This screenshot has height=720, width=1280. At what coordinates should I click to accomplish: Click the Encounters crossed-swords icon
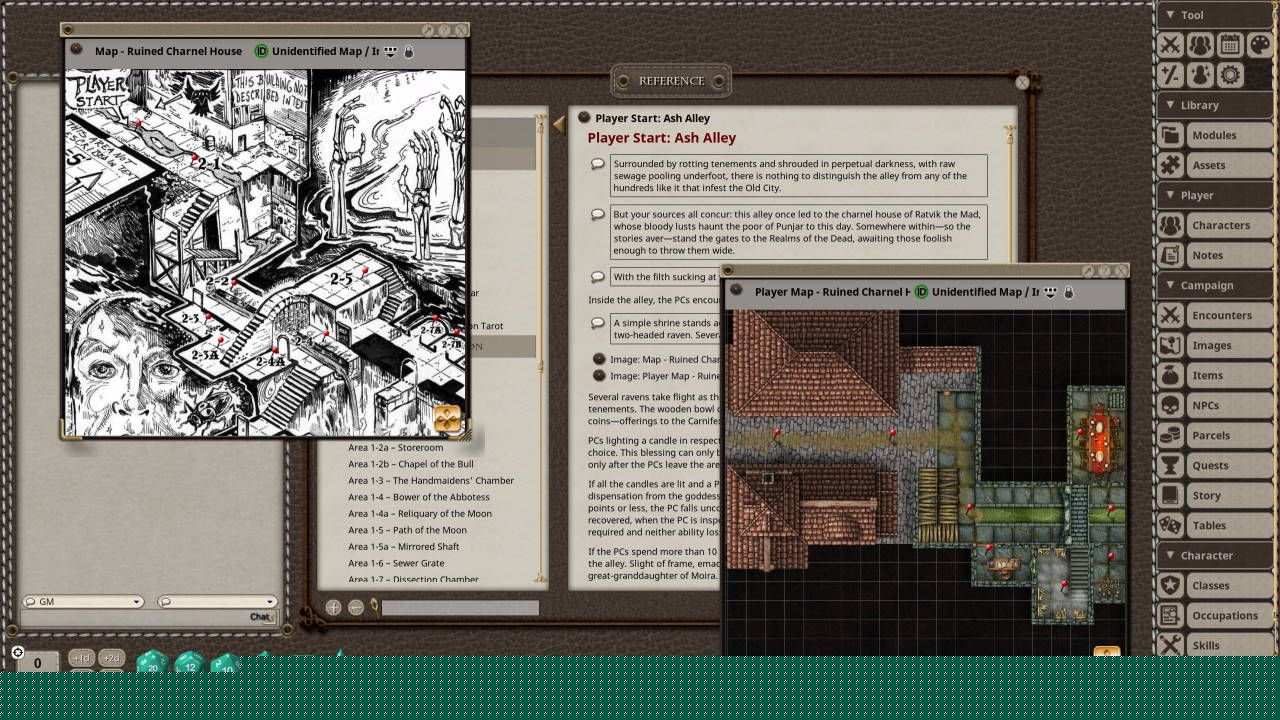click(1170, 315)
